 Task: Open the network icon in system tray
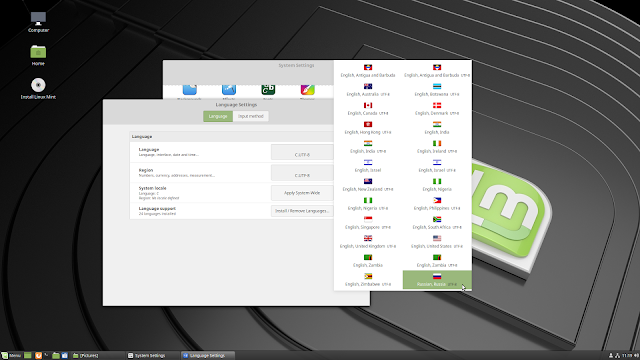(617, 356)
